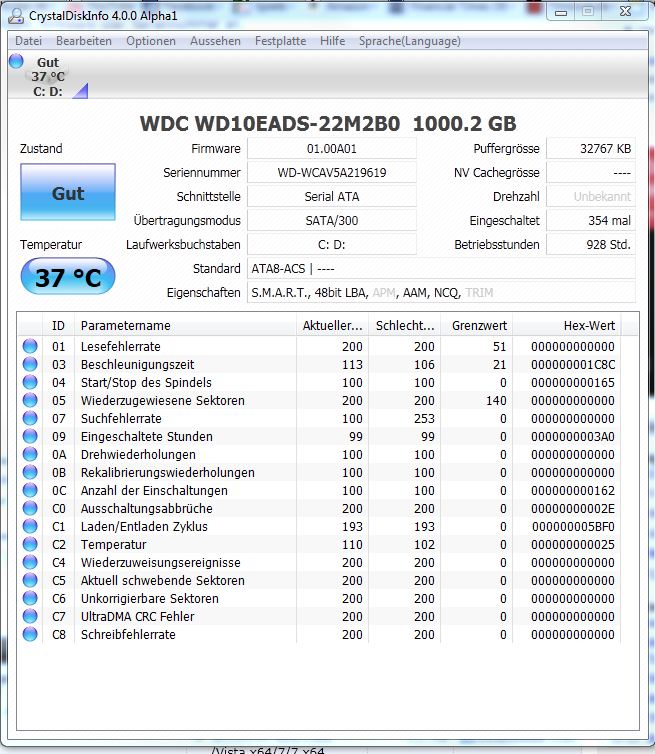Click the status orb for C2 Temperatur row
The width and height of the screenshot is (655, 754).
[30, 544]
